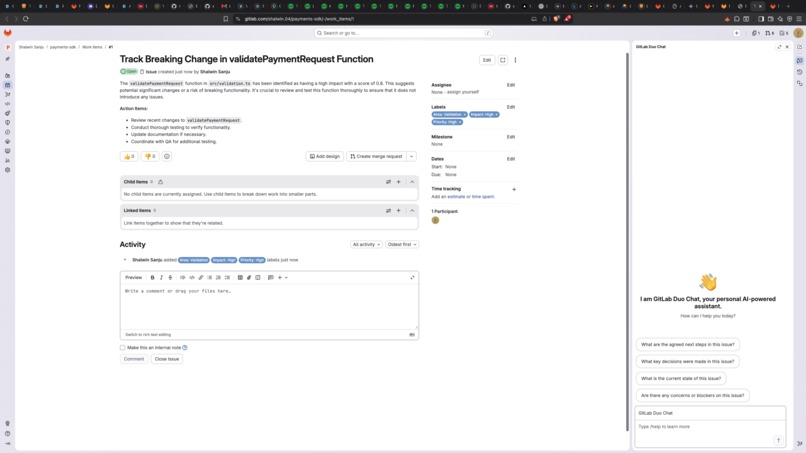The width and height of the screenshot is (806, 453).
Task: Remove the Impact: High label
Action: pyautogui.click(x=496, y=115)
